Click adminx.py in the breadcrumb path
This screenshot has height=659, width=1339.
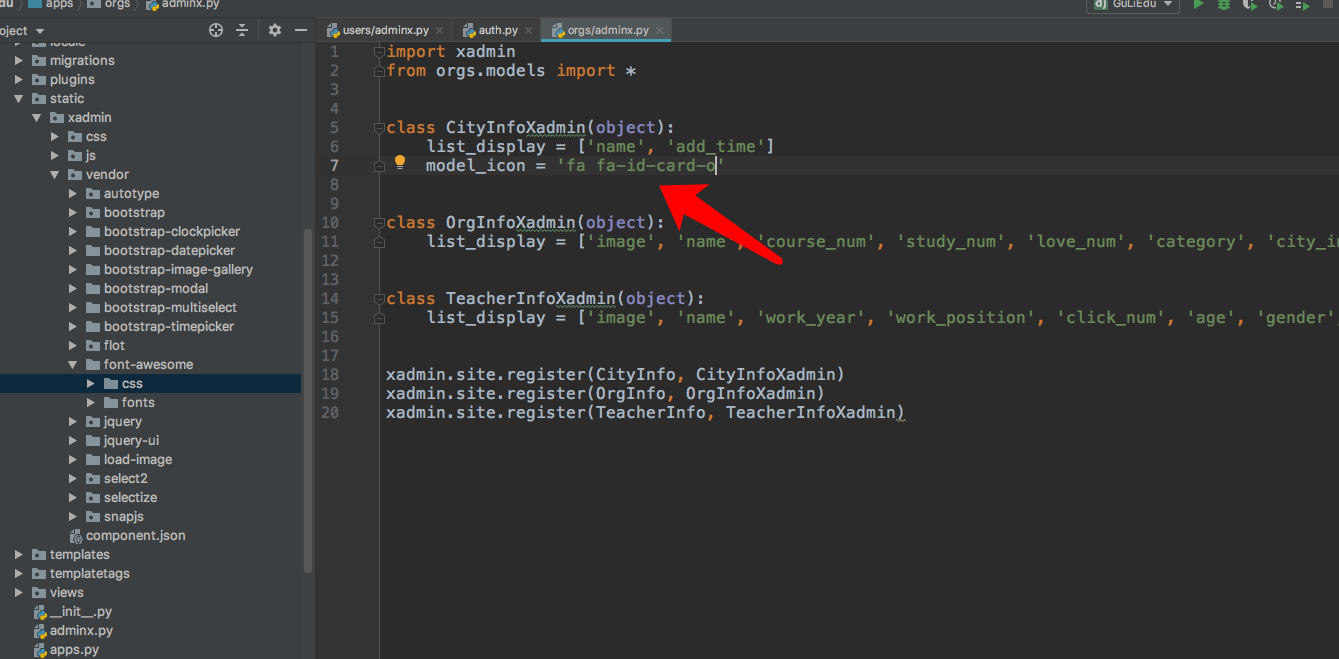[x=183, y=4]
